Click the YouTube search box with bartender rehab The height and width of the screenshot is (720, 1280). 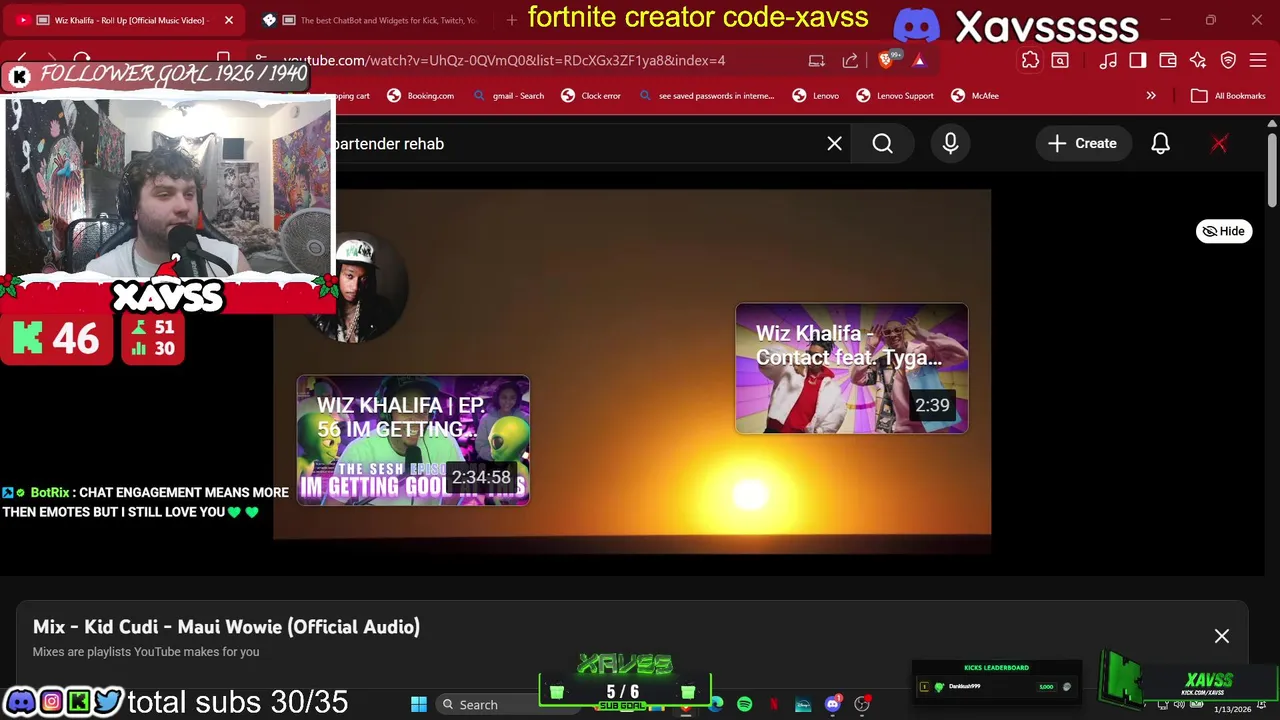[x=575, y=143]
